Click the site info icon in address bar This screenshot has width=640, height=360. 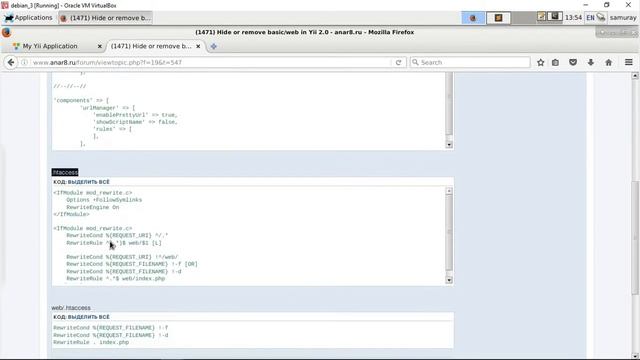24,62
